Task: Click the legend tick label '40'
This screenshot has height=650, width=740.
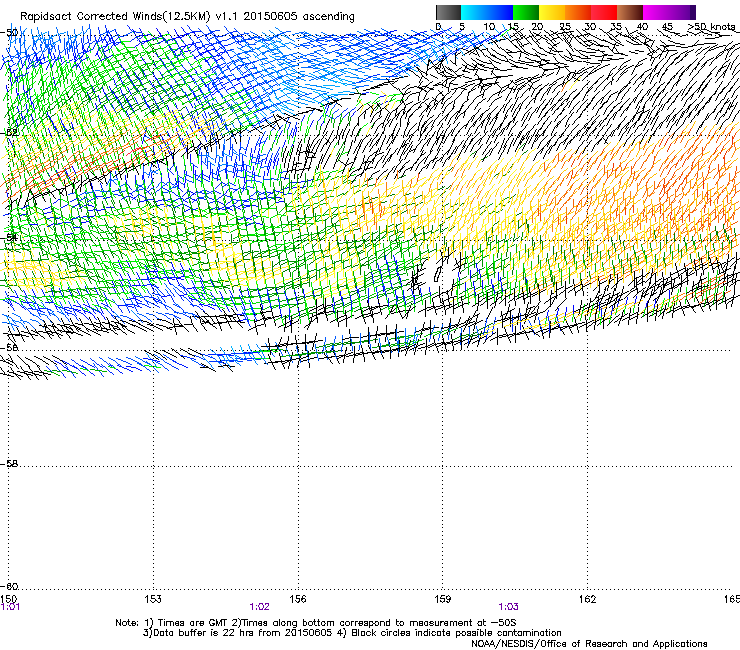Action: click(x=642, y=26)
